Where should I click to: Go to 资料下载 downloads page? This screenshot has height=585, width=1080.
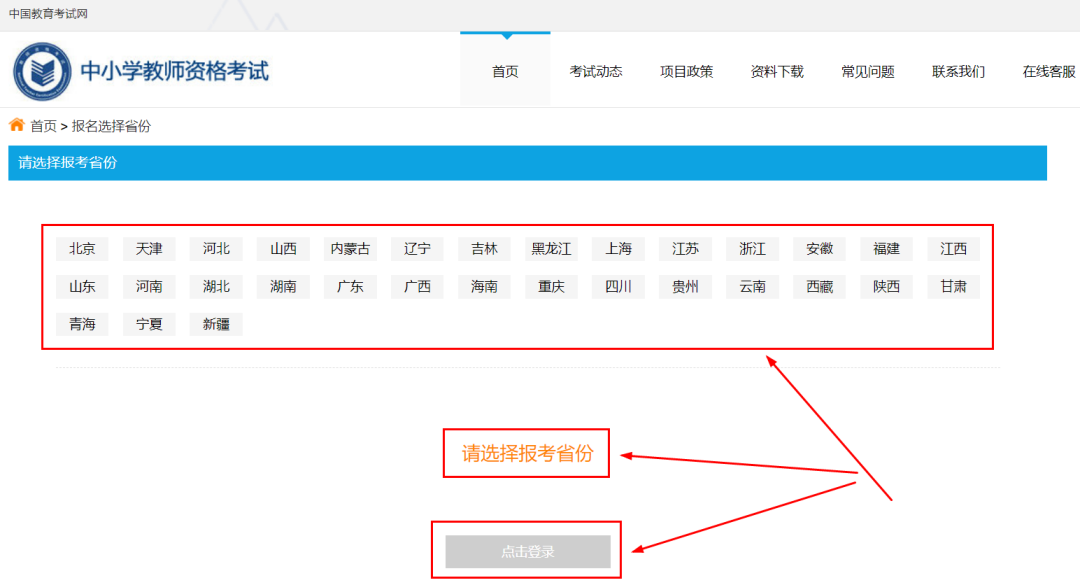tap(777, 71)
